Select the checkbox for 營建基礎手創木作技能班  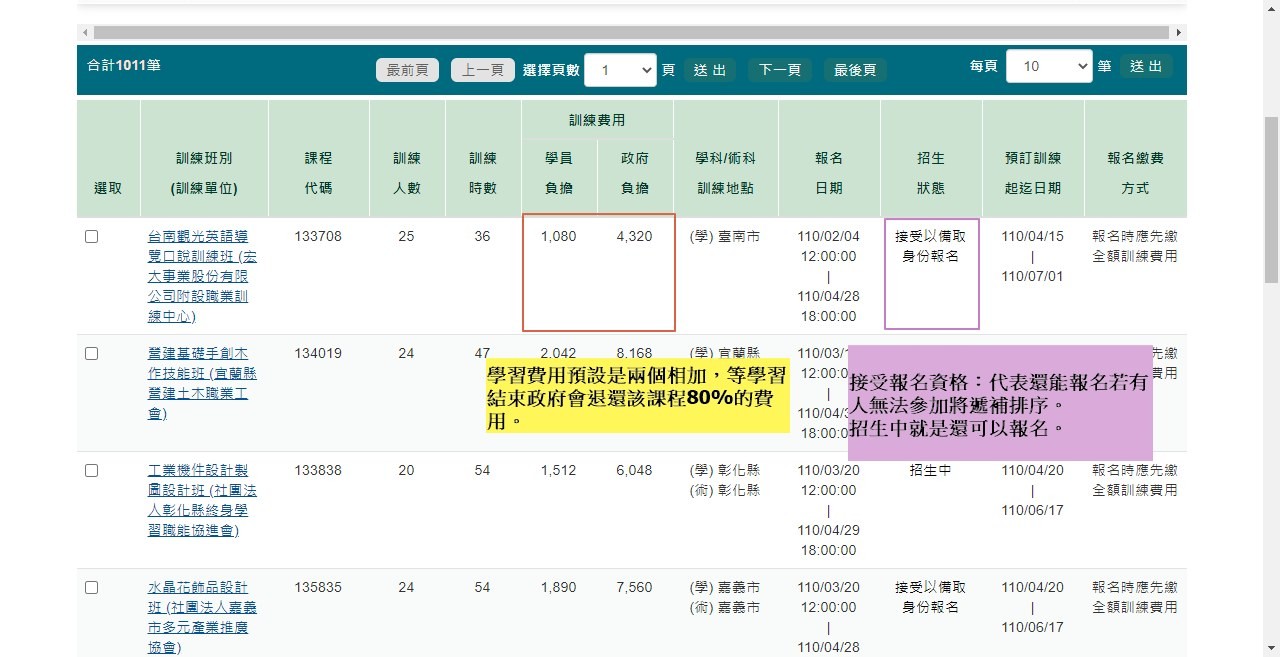click(92, 353)
